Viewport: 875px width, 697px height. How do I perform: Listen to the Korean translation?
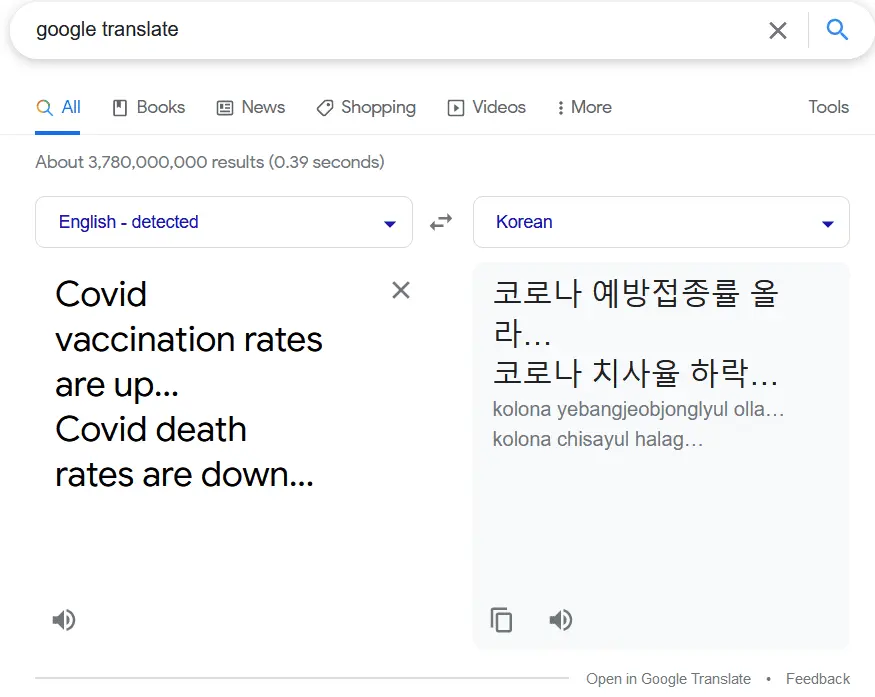point(561,620)
